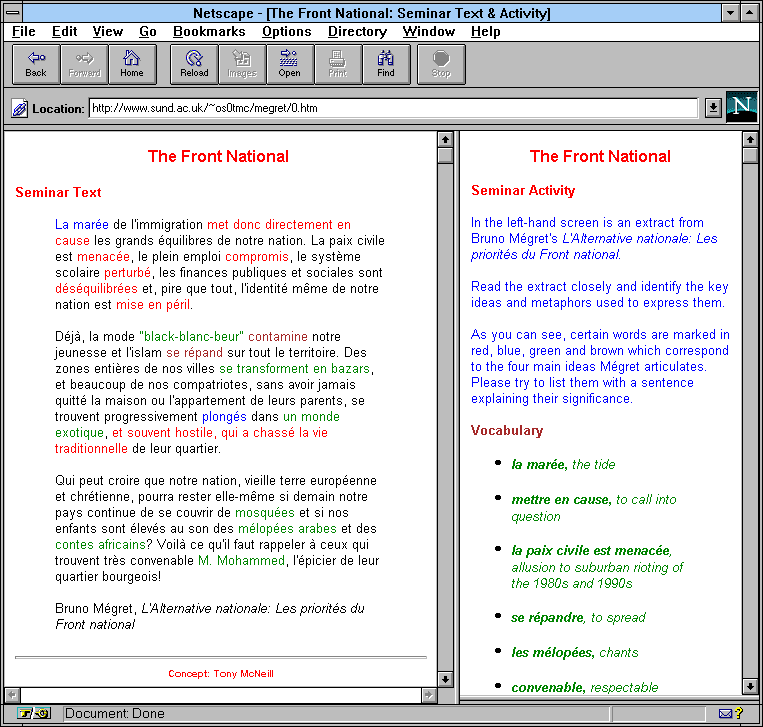Click the location page proxy icon
Image resolution: width=763 pixels, height=727 pixels.
tap(19, 108)
